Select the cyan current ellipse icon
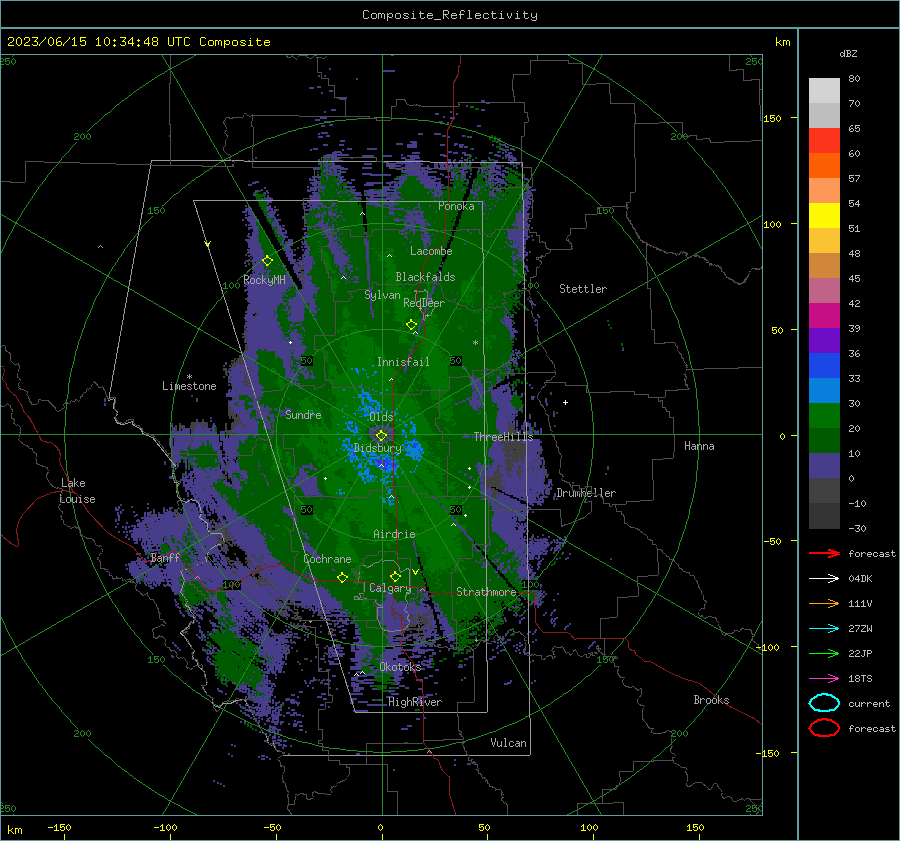This screenshot has height=841, width=900. tap(824, 703)
